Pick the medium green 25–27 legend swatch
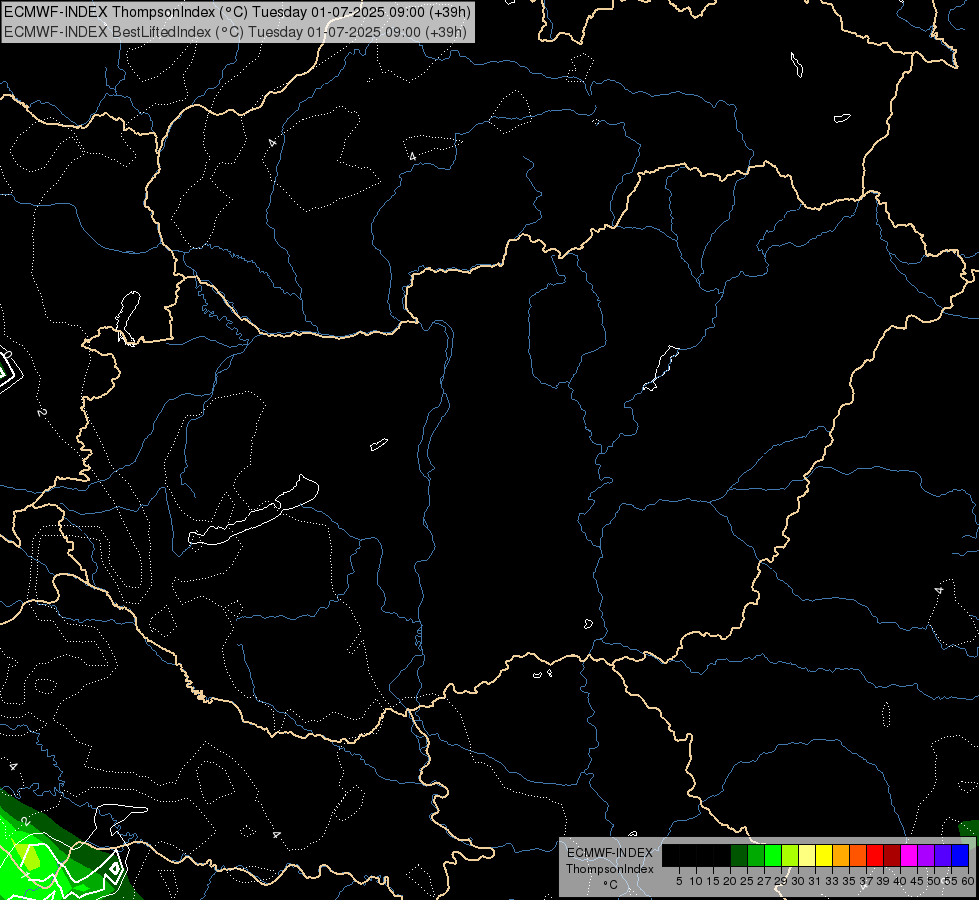This screenshot has height=900, width=979. click(x=756, y=855)
